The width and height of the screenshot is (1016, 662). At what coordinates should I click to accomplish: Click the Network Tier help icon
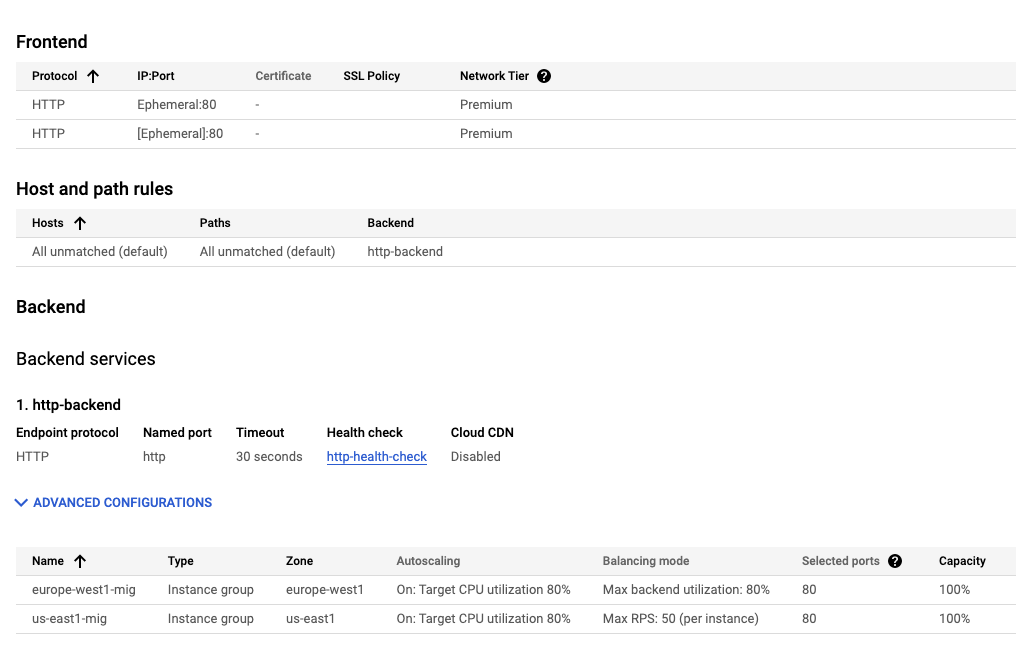[x=544, y=76]
